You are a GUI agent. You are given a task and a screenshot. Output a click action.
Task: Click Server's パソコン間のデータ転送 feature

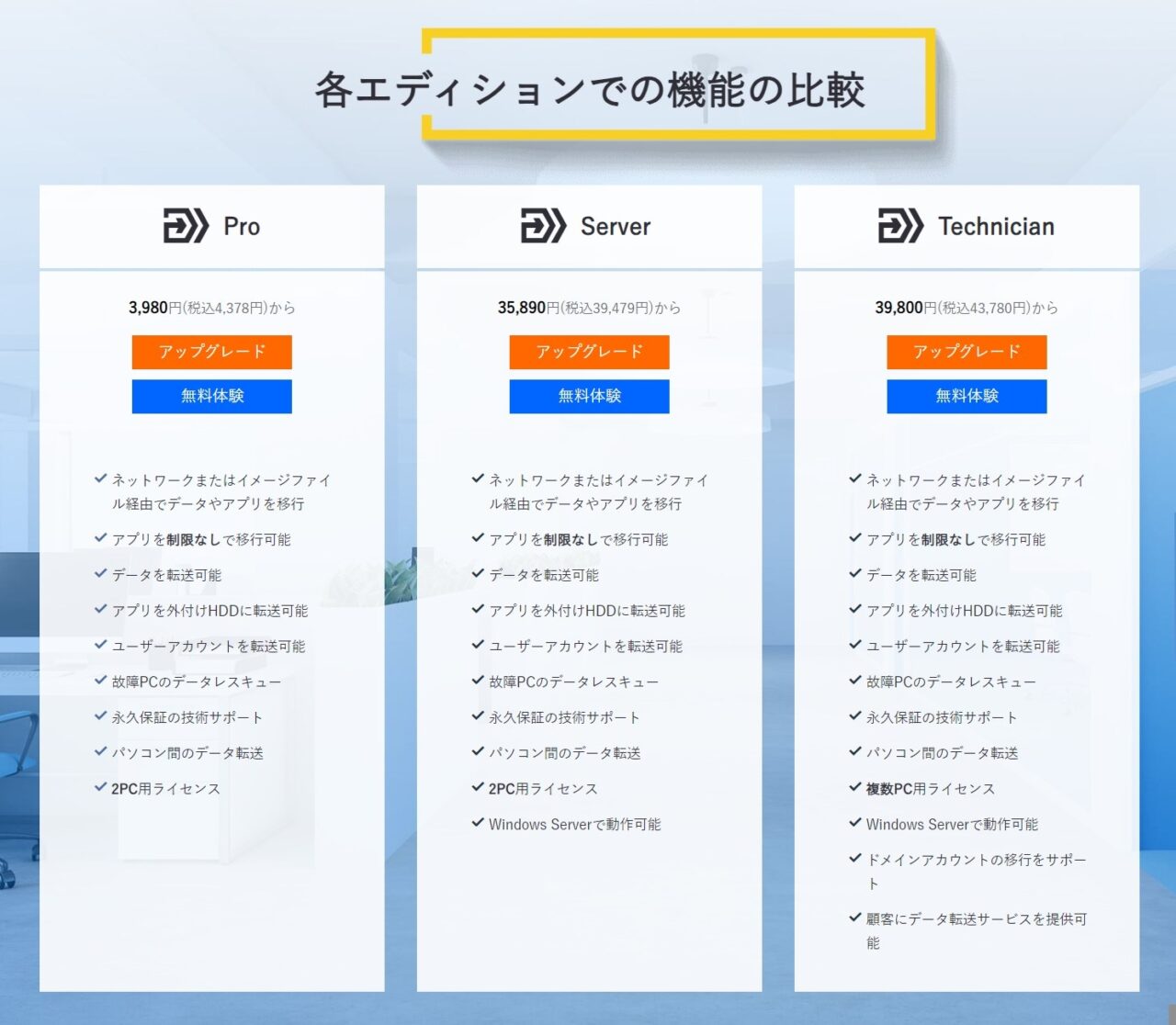pyautogui.click(x=565, y=753)
